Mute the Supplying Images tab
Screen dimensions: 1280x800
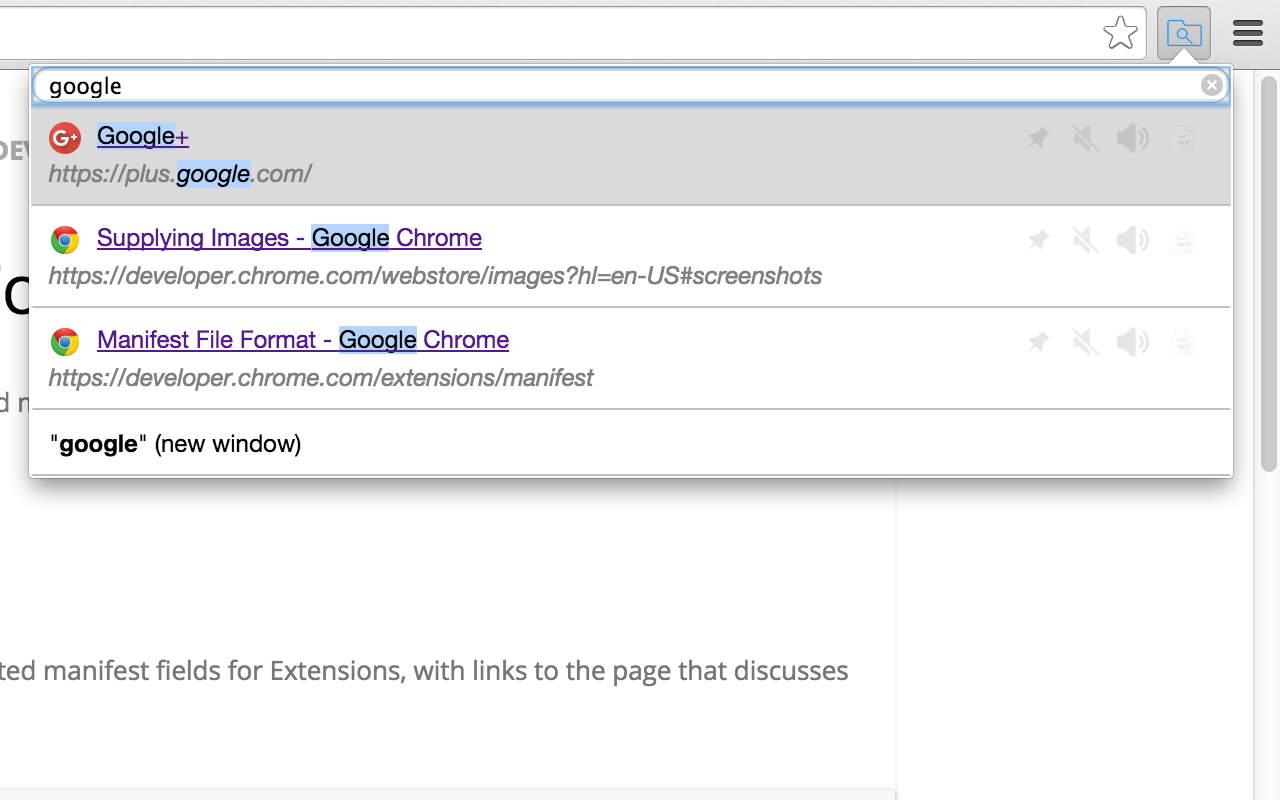(x=1085, y=240)
